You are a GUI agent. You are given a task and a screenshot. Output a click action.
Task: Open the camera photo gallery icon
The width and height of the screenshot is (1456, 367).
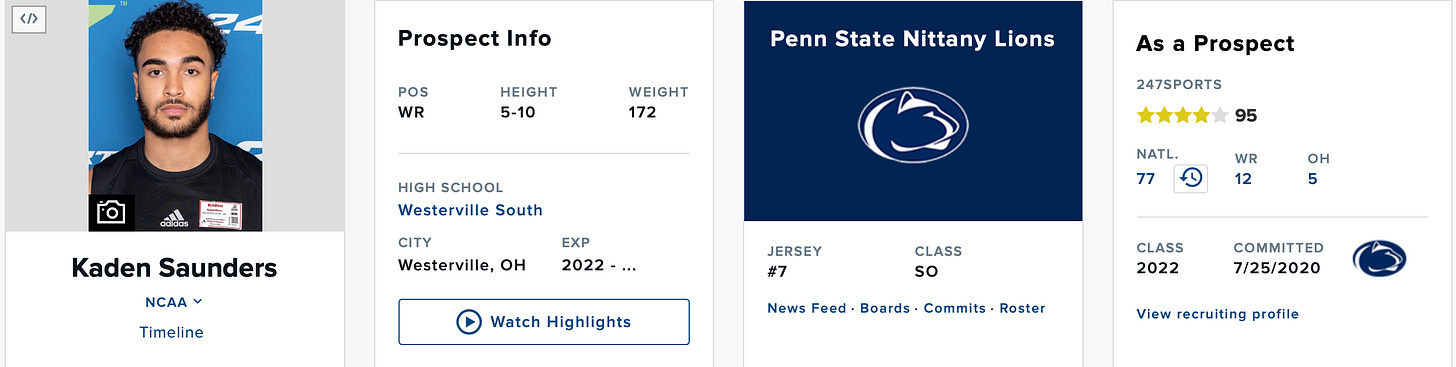tap(111, 212)
